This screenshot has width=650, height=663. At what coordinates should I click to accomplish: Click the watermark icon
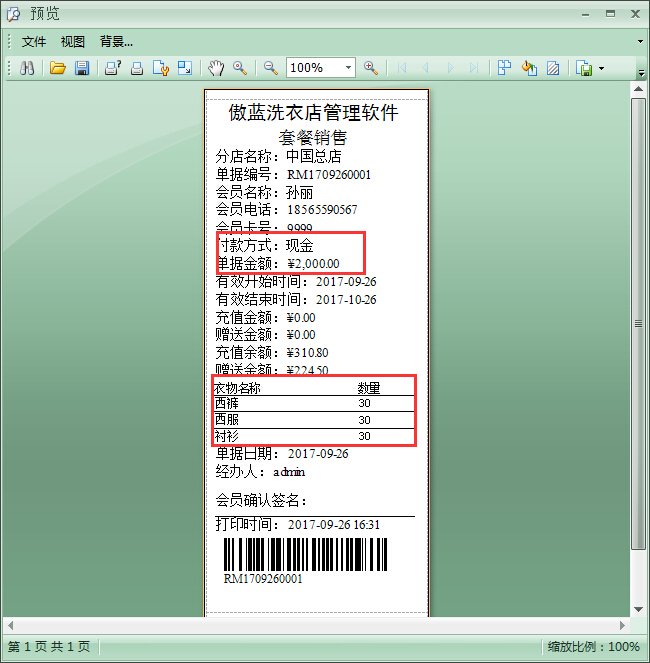coord(553,68)
